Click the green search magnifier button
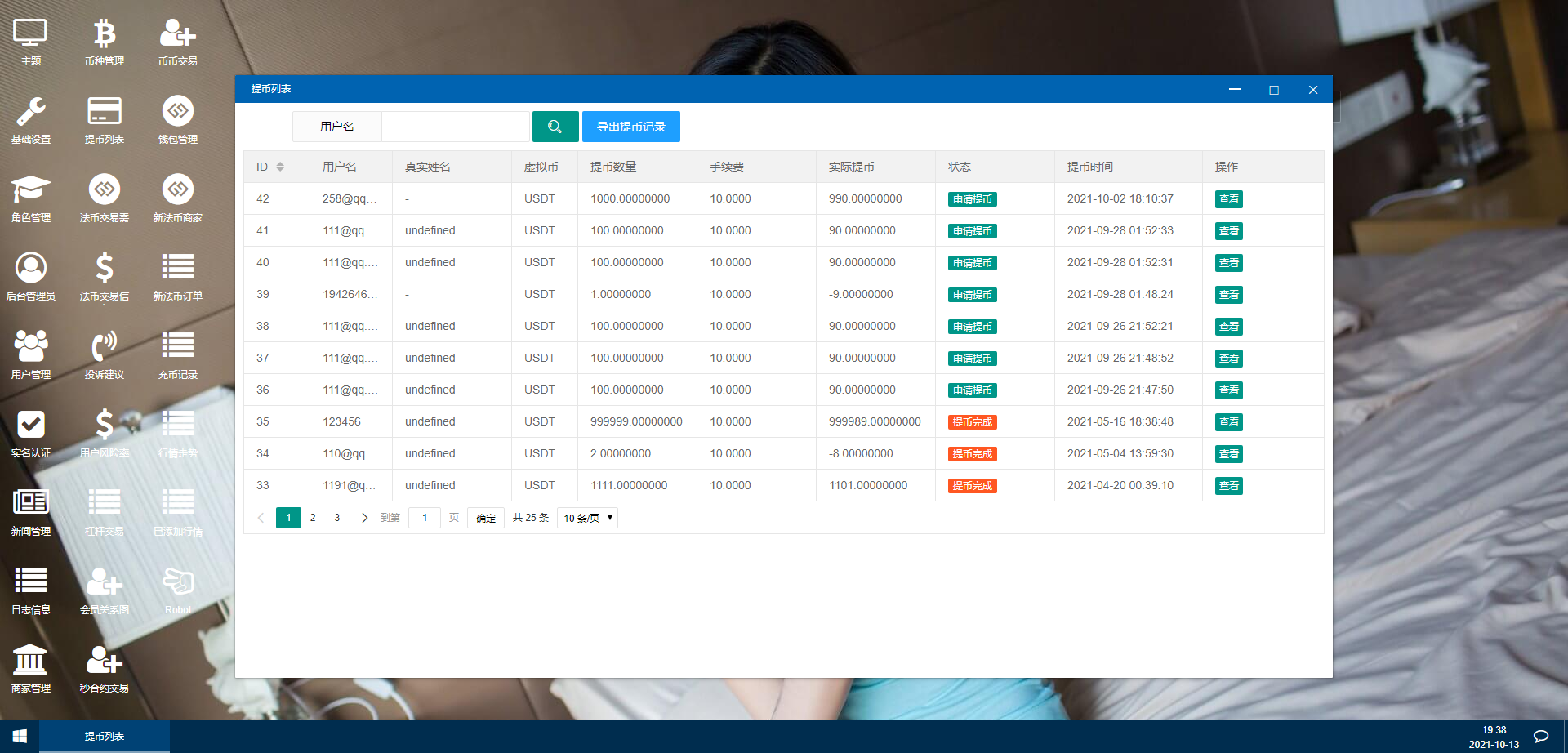The image size is (1568, 753). (555, 127)
